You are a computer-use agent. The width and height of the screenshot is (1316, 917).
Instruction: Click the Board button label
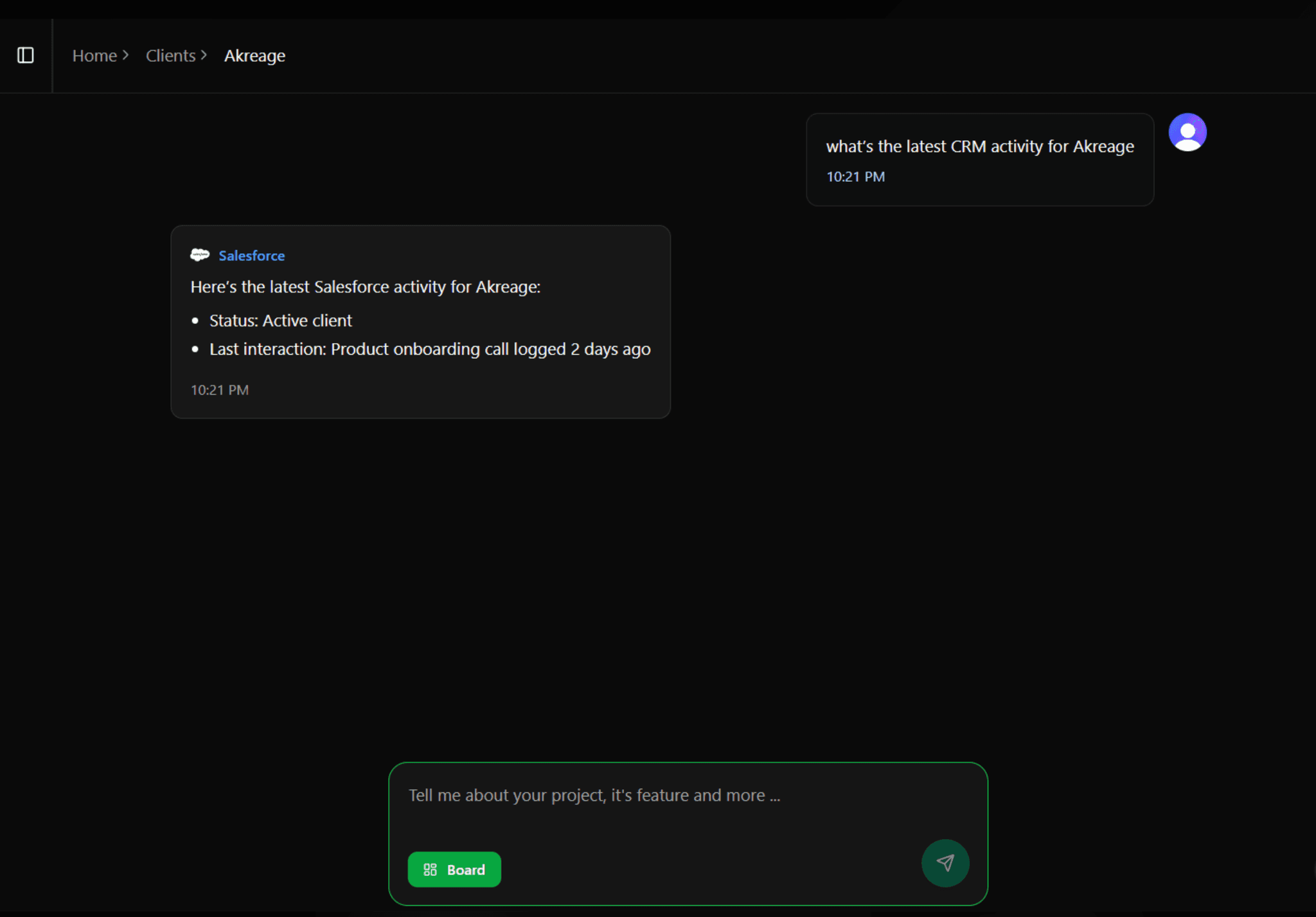tap(466, 869)
